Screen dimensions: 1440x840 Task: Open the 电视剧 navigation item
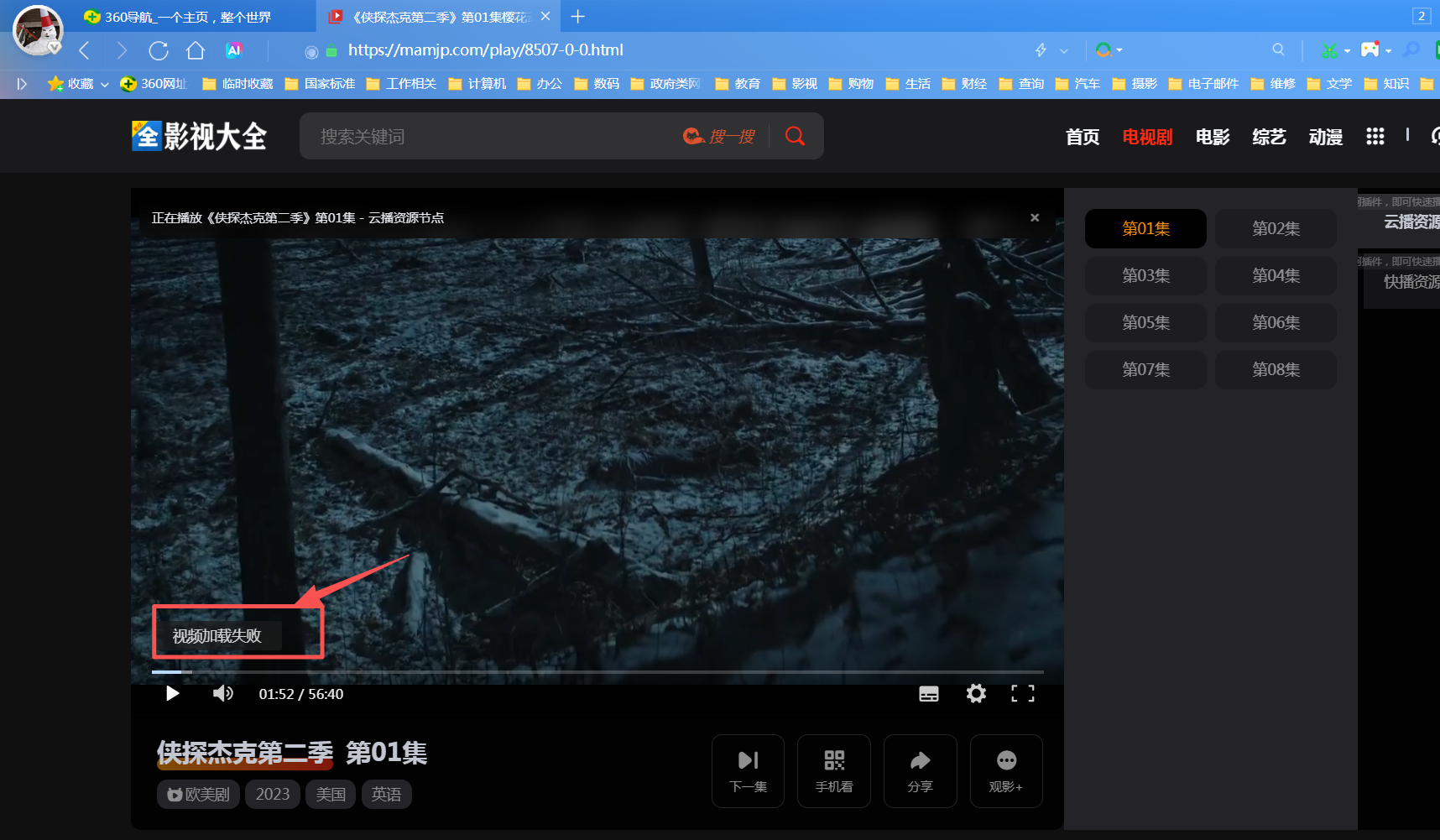pyautogui.click(x=1147, y=137)
